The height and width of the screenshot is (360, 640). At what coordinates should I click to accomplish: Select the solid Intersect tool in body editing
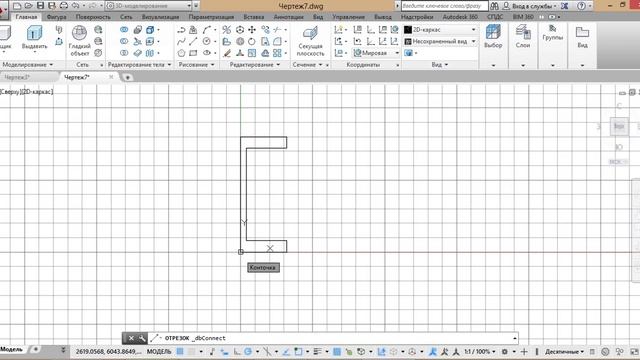[x=124, y=53]
